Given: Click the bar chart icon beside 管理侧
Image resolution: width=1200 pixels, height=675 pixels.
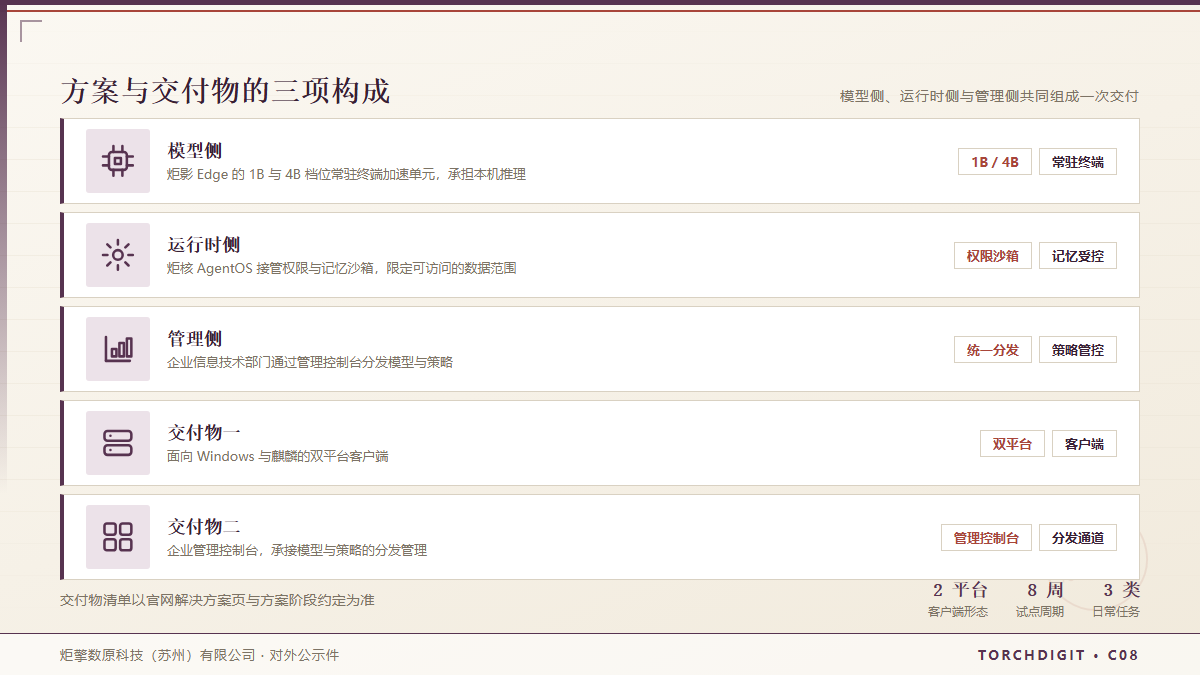Looking at the screenshot, I should pyautogui.click(x=118, y=349).
